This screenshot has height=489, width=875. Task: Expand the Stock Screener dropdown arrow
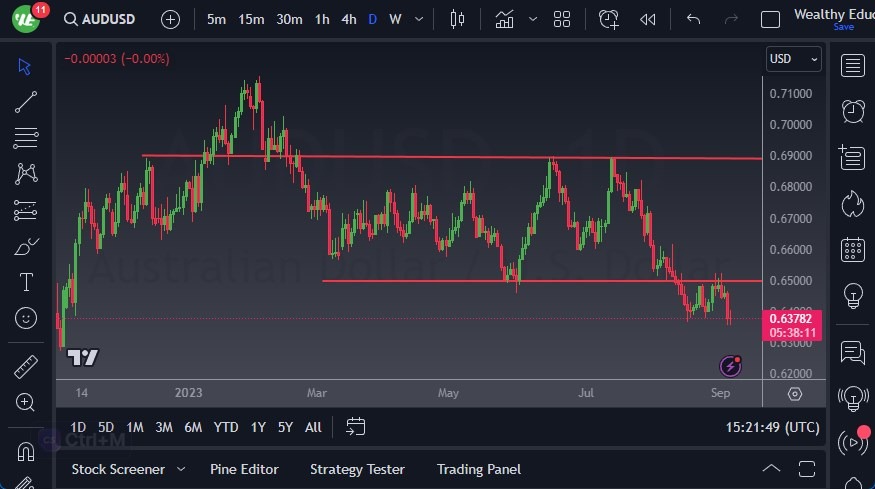(x=181, y=469)
